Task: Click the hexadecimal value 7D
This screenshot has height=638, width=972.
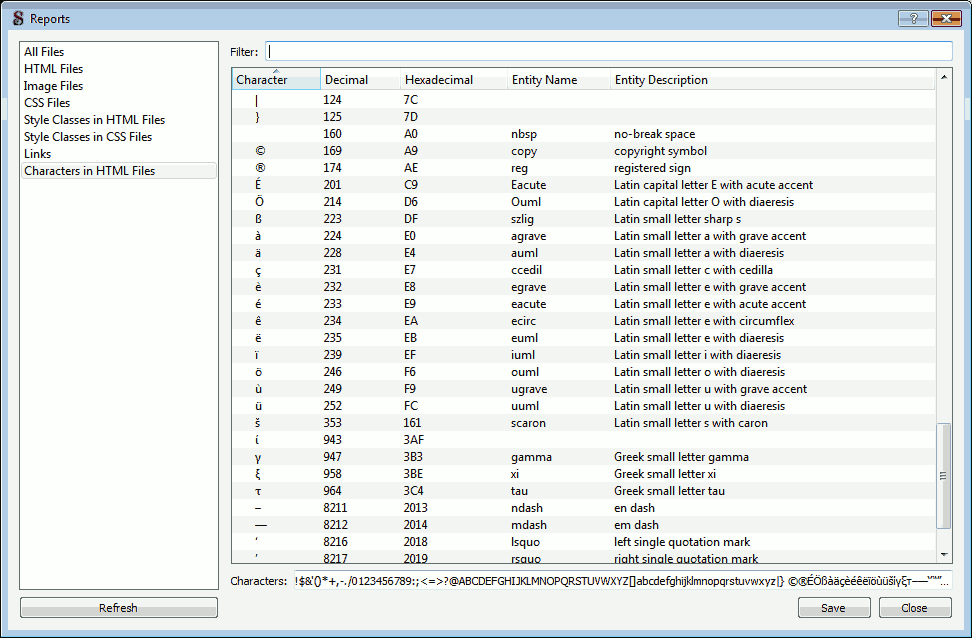Action: (410, 117)
